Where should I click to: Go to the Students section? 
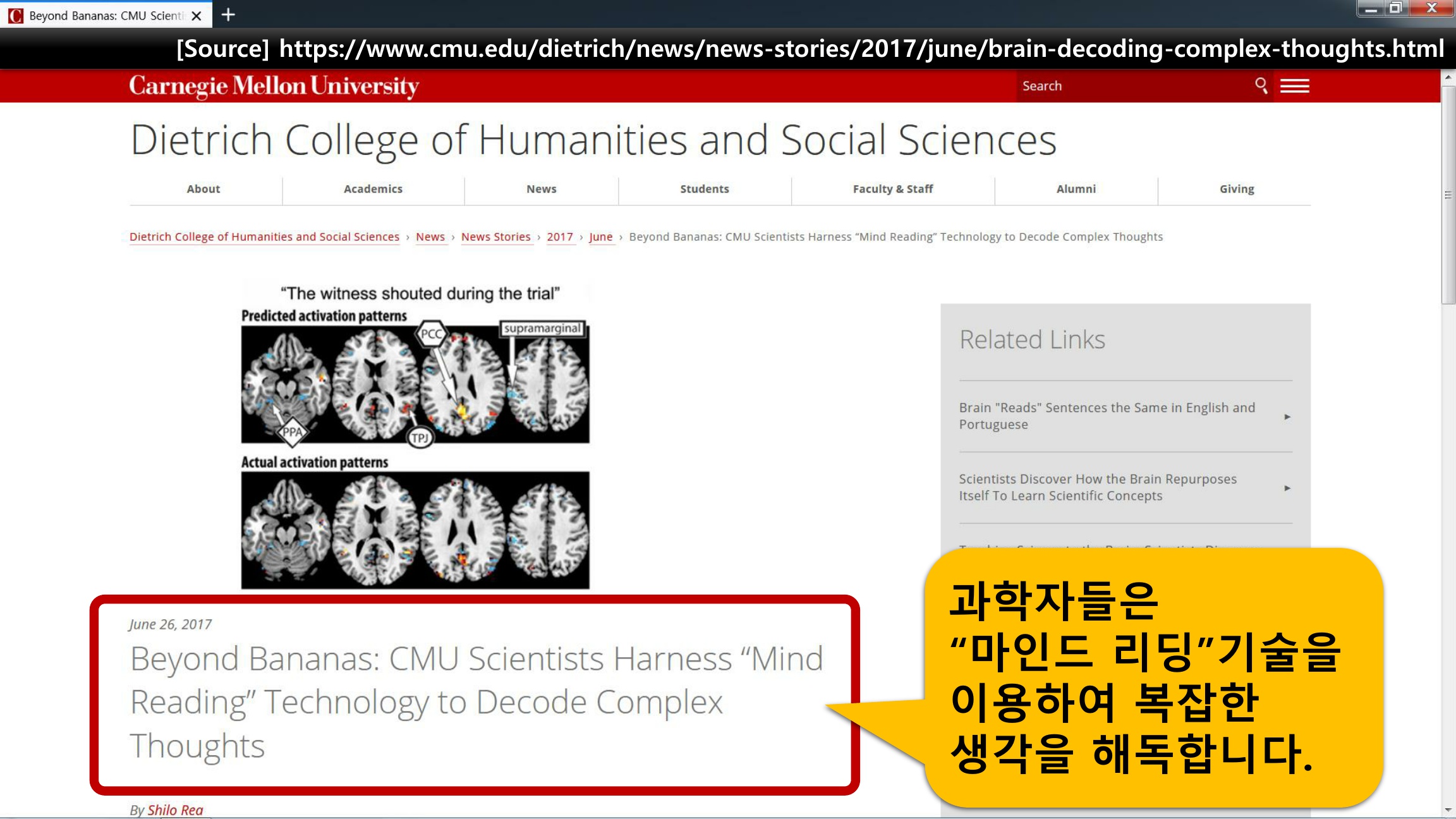coord(704,189)
